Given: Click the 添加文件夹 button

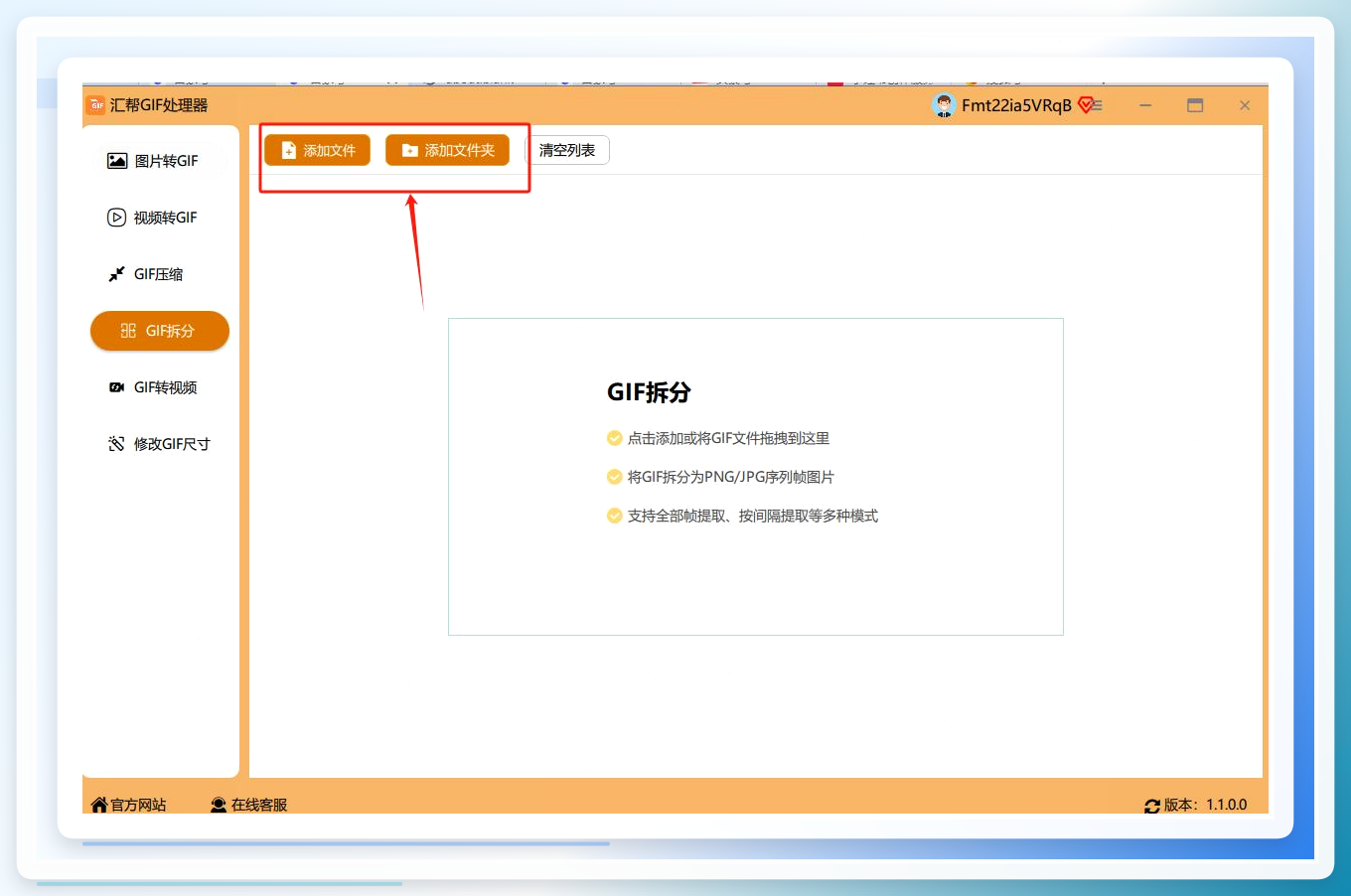Looking at the screenshot, I should 447,150.
